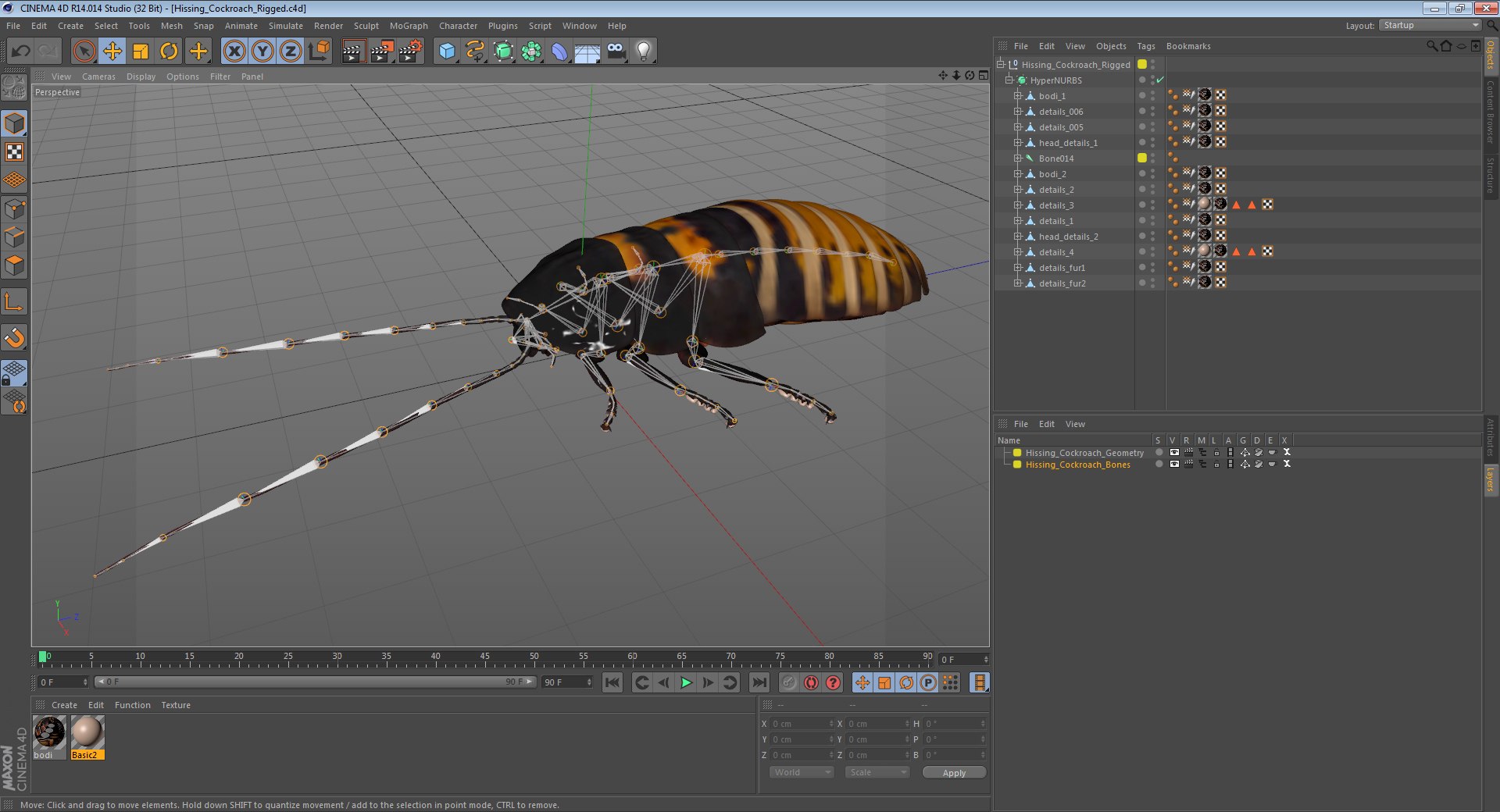Toggle autokeying button
Viewport: 1500px width, 812px height.
tap(811, 683)
